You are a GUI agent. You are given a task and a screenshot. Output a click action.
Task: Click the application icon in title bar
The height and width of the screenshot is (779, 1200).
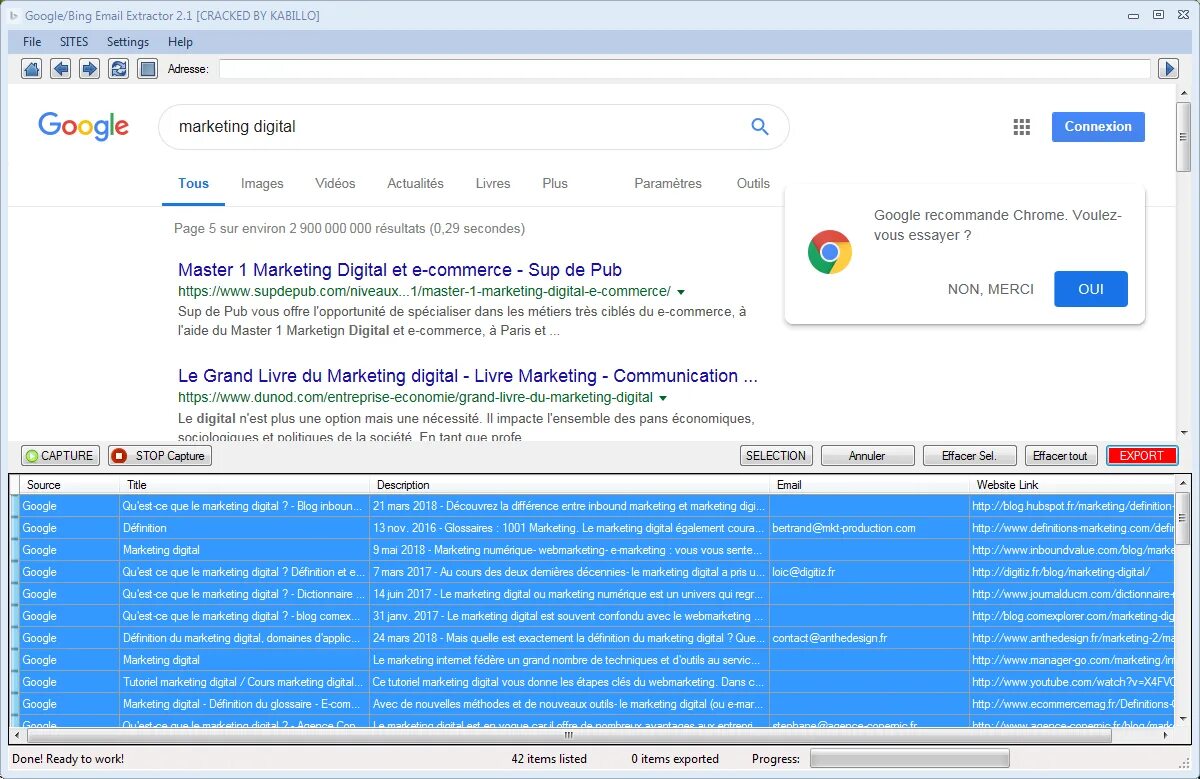pos(13,16)
